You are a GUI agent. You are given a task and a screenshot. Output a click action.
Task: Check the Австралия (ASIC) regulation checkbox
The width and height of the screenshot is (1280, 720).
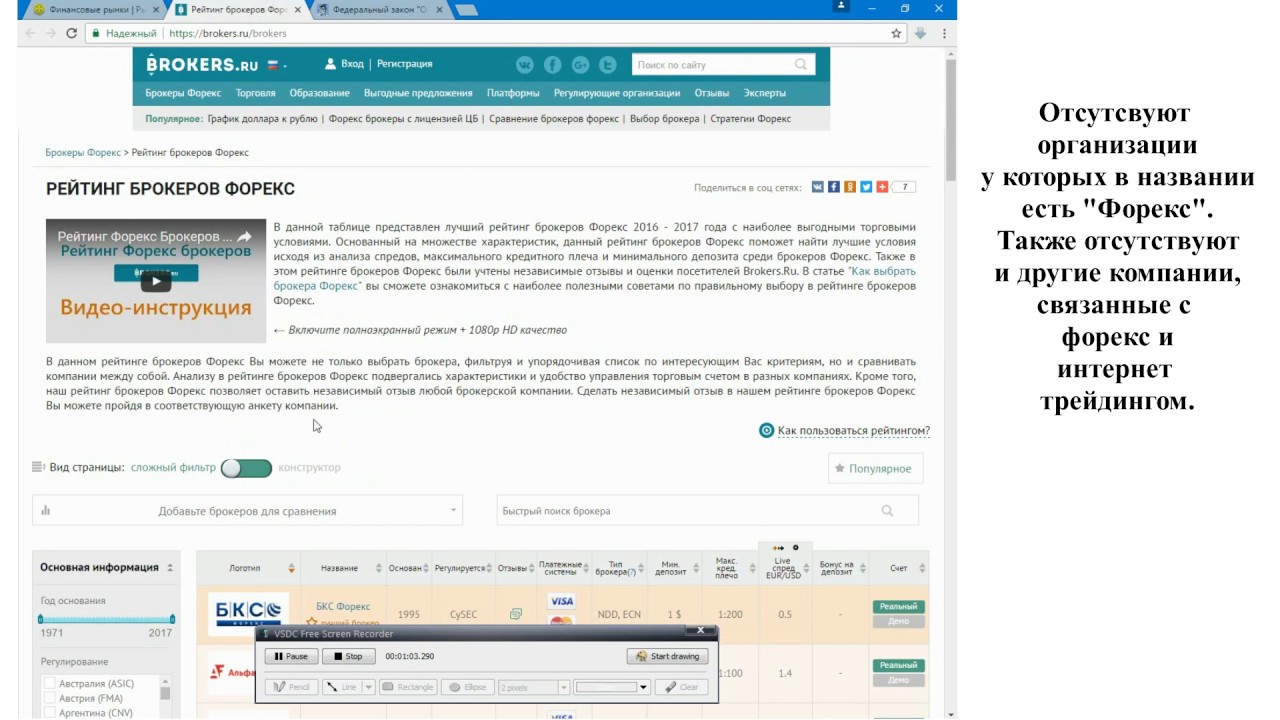[x=49, y=683]
